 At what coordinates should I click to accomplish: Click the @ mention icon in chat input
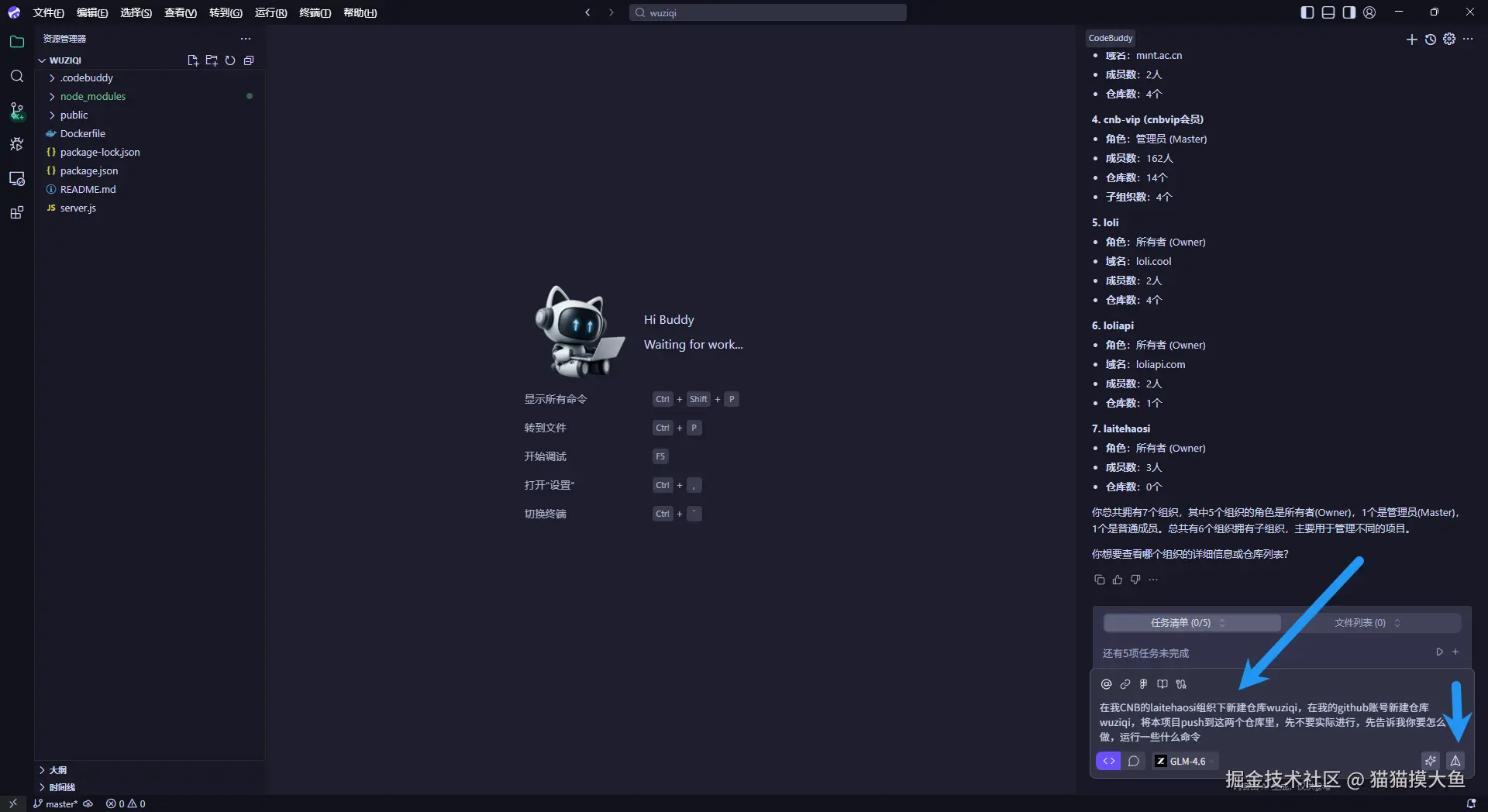(x=1107, y=684)
